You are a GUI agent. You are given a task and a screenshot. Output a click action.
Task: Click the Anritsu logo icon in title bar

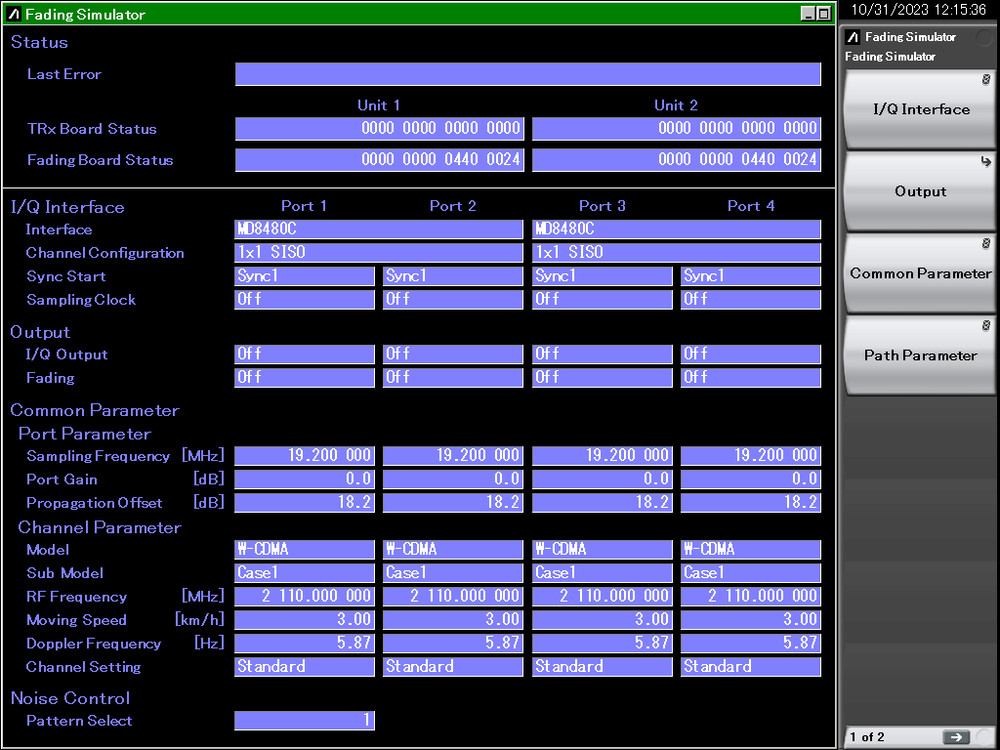pos(14,14)
